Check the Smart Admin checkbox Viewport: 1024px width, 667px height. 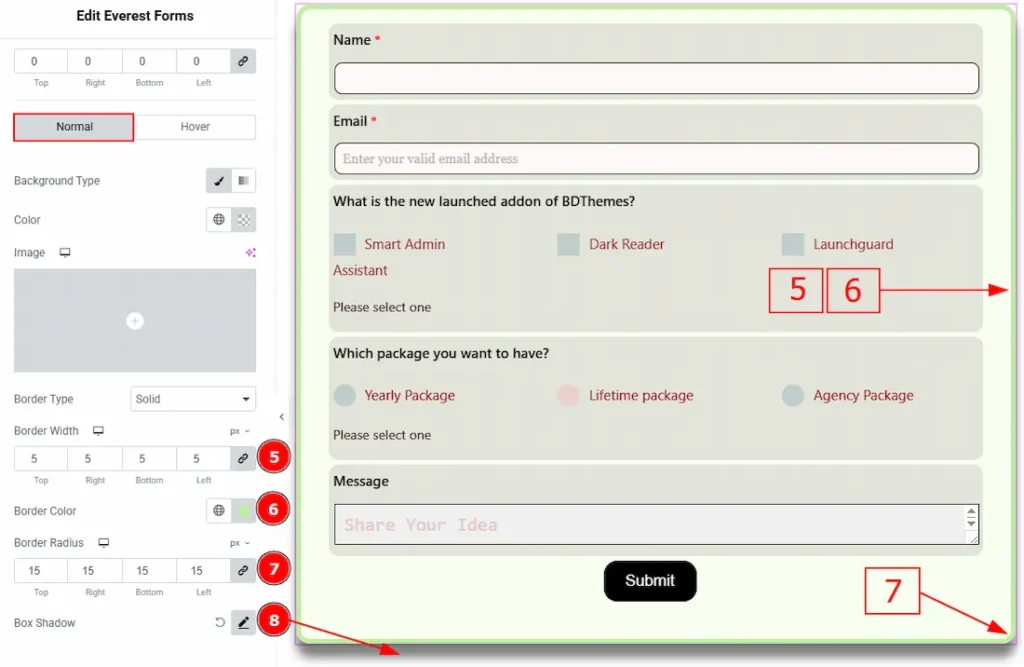[x=345, y=244]
